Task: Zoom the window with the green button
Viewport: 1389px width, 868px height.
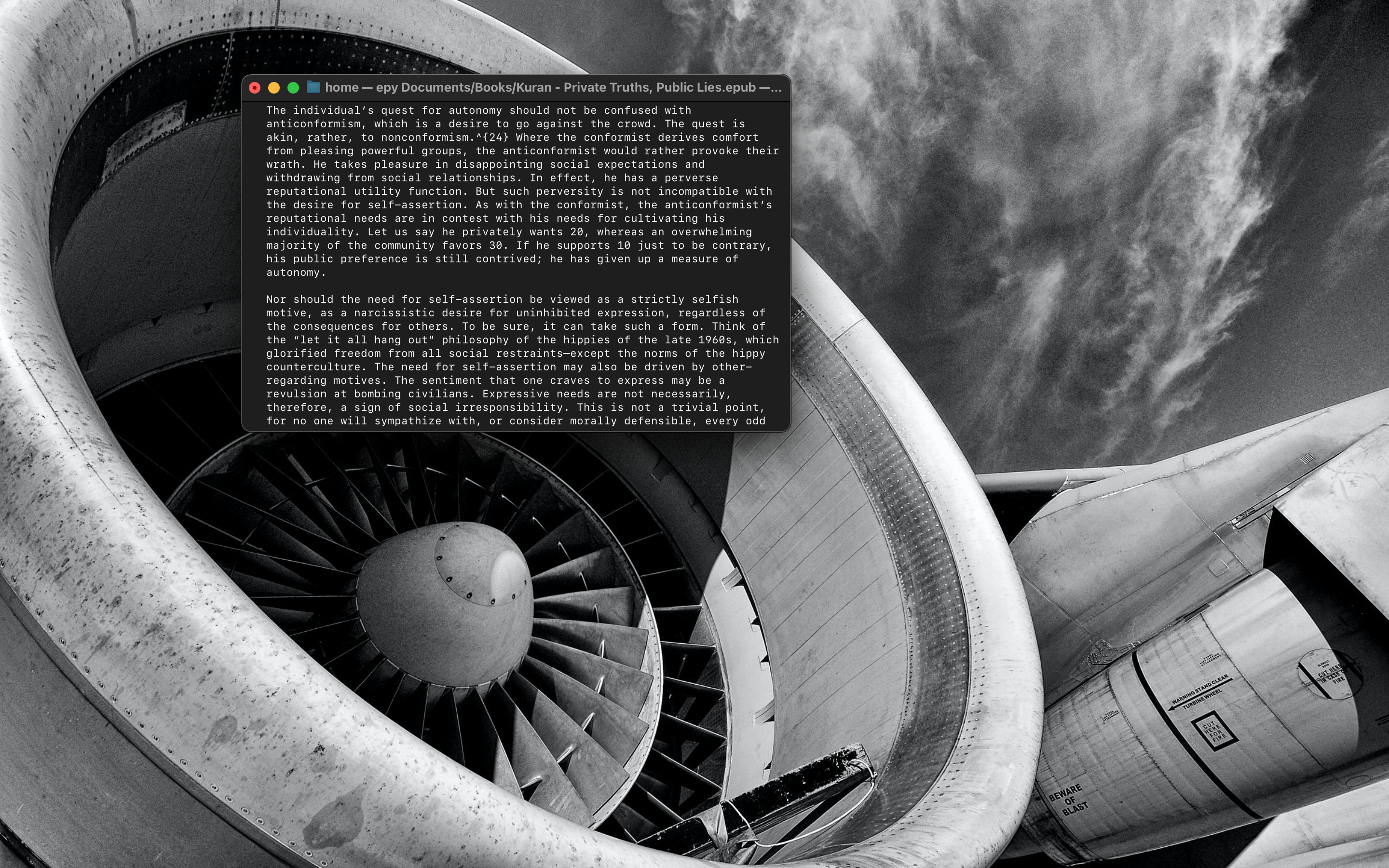Action: (293, 88)
